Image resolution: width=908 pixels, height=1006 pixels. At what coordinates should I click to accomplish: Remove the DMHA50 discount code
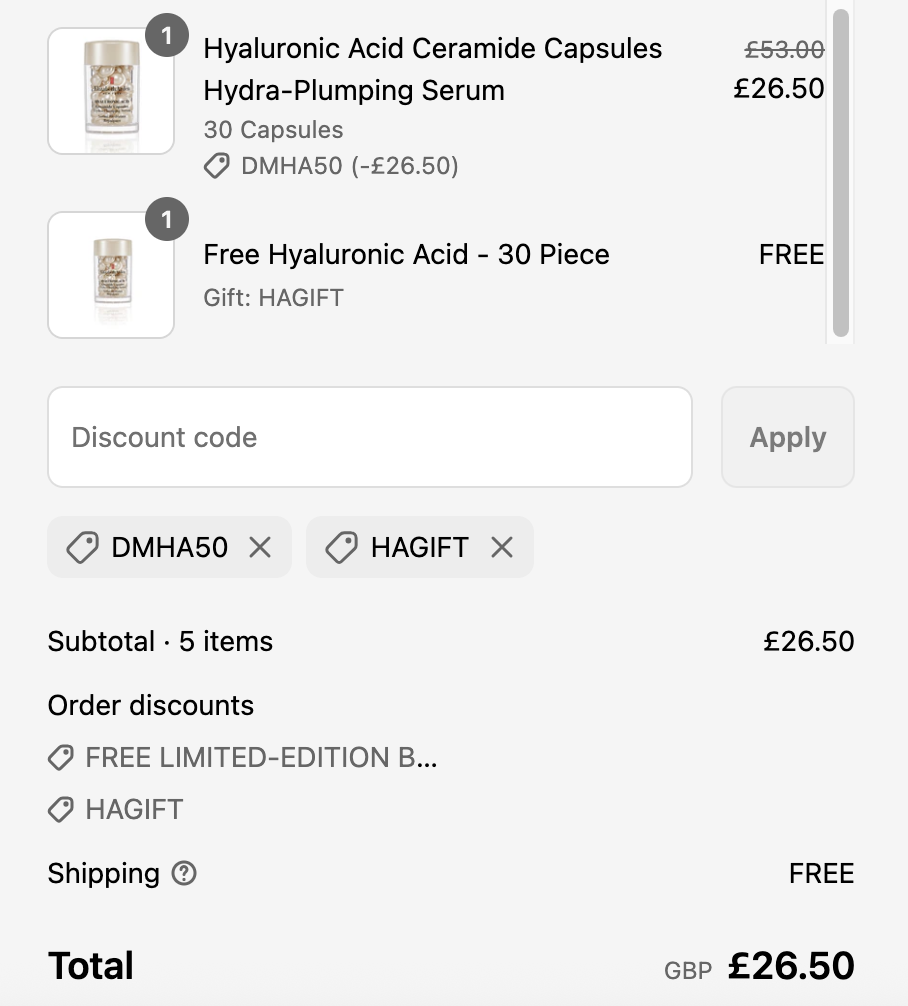click(260, 547)
